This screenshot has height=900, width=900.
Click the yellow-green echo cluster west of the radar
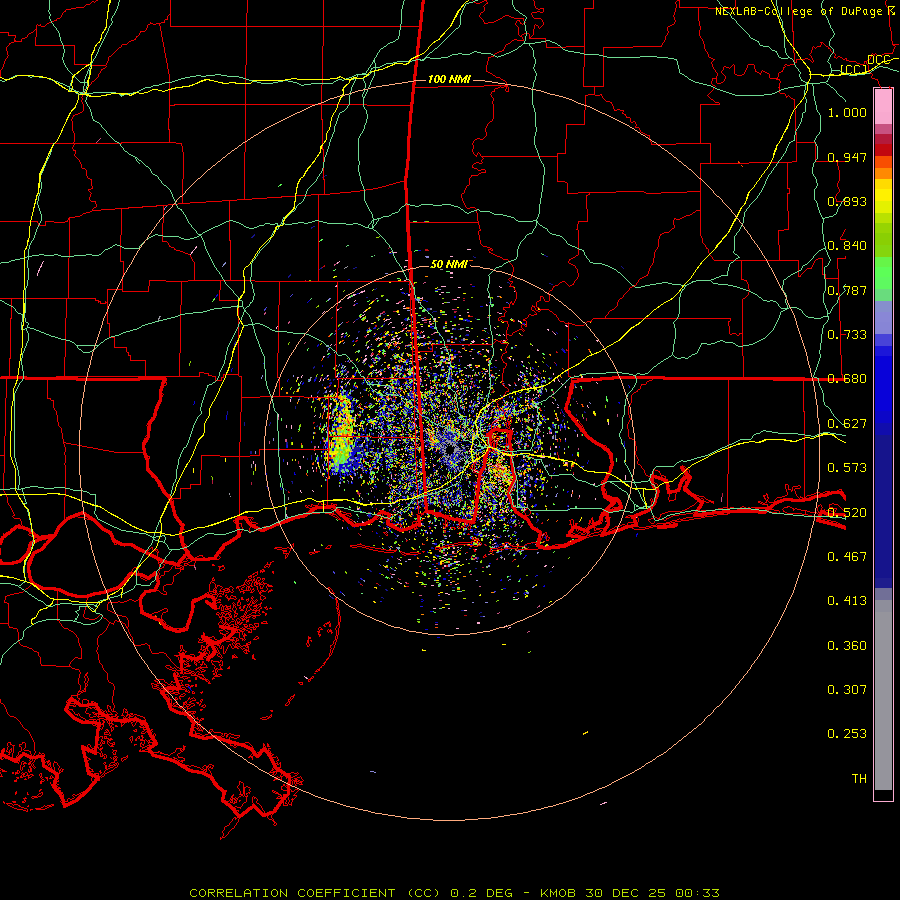(342, 432)
